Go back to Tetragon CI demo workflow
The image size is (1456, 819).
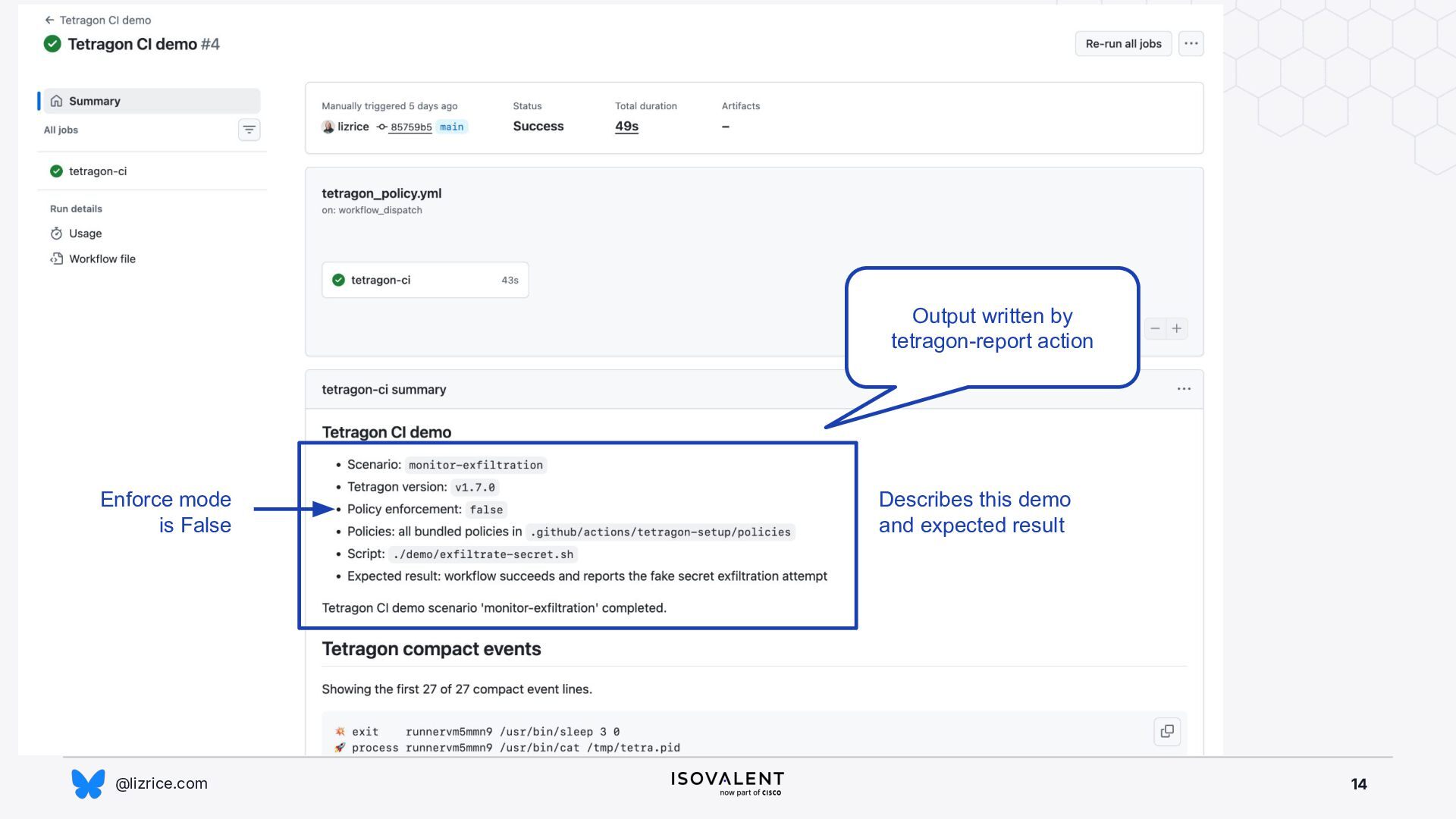pyautogui.click(x=98, y=20)
